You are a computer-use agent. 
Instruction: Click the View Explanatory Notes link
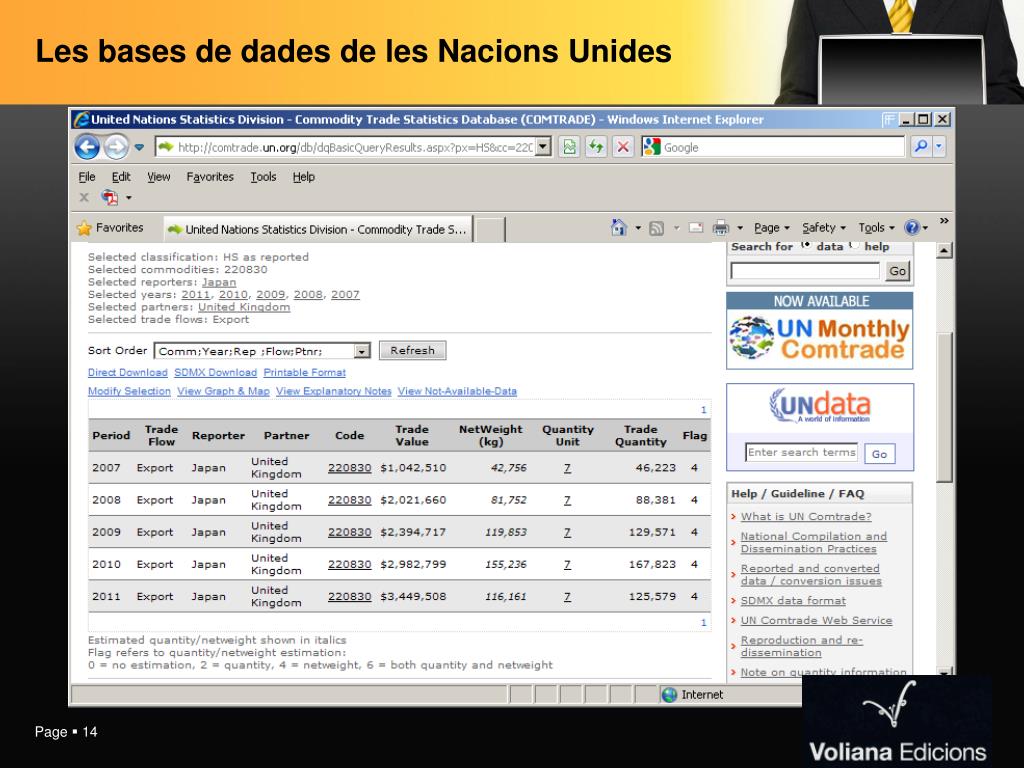click(x=334, y=391)
